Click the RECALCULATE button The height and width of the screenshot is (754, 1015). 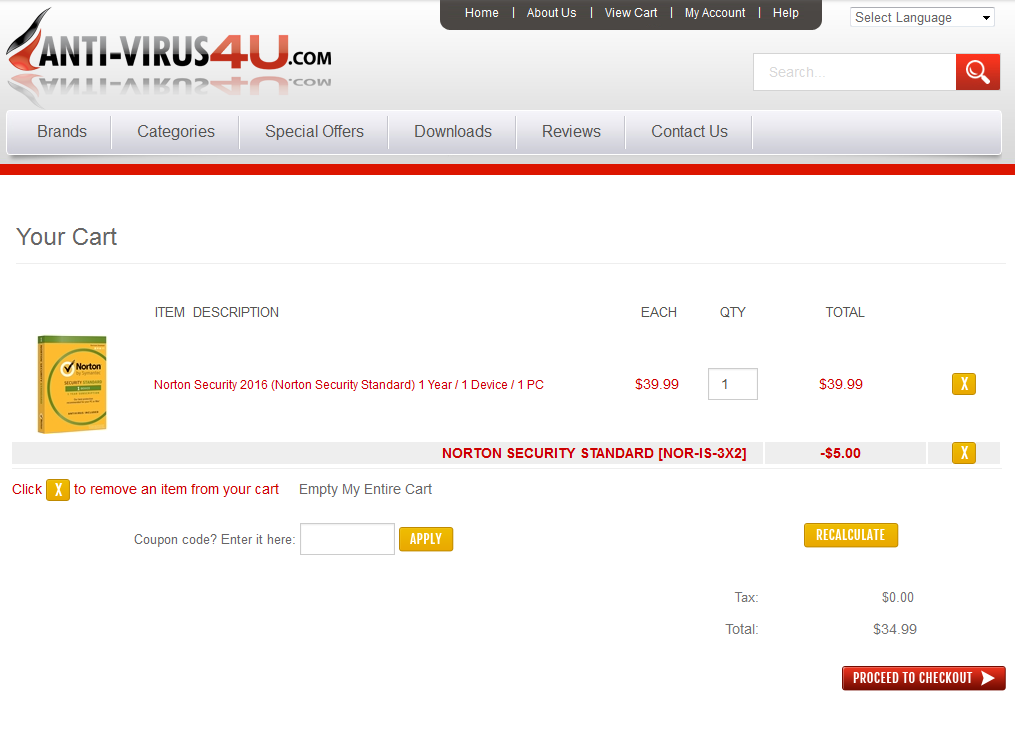851,535
